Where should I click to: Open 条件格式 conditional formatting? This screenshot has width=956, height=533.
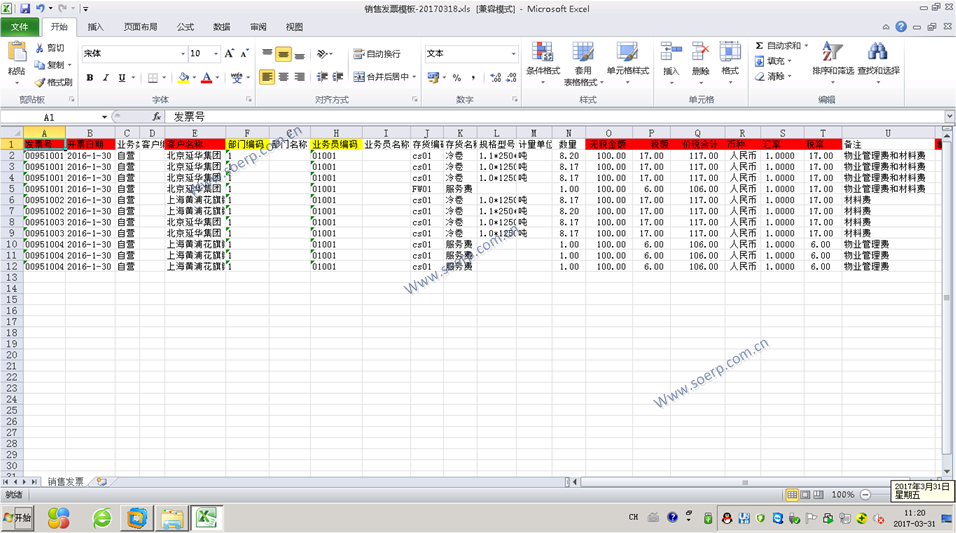coord(543,61)
